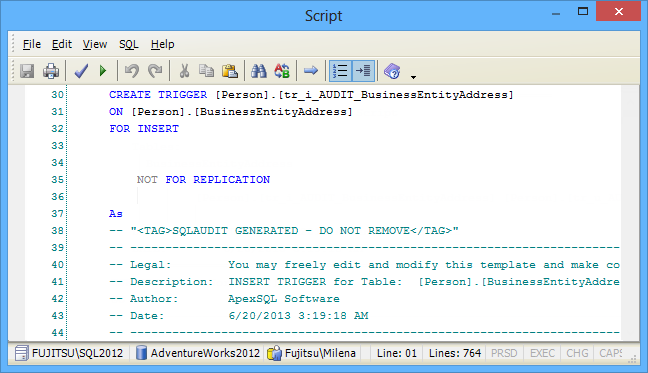Click the As keyword on line 37
The height and width of the screenshot is (373, 648).
coord(116,214)
